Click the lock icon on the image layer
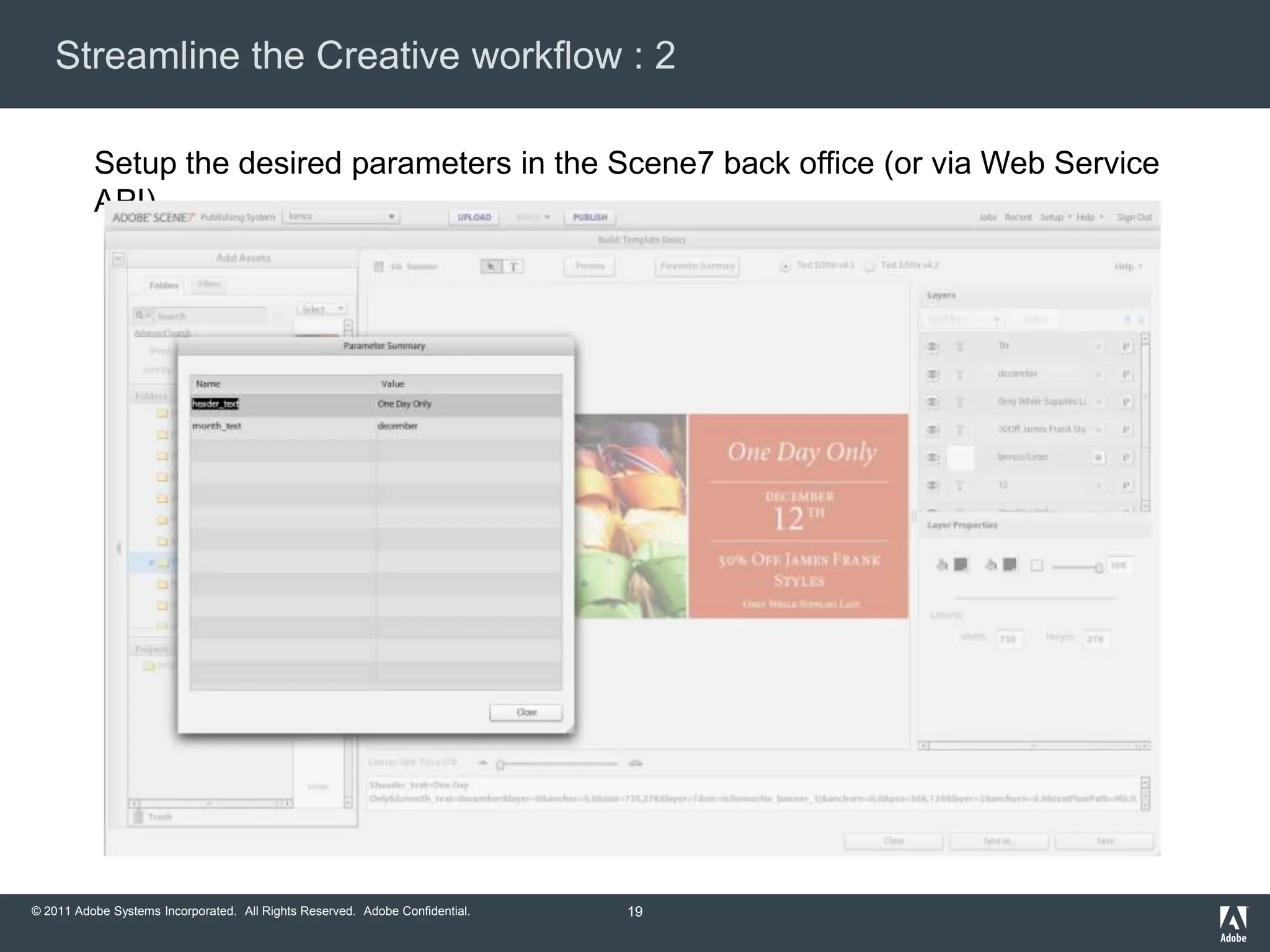This screenshot has width=1270, height=952. coord(1098,457)
